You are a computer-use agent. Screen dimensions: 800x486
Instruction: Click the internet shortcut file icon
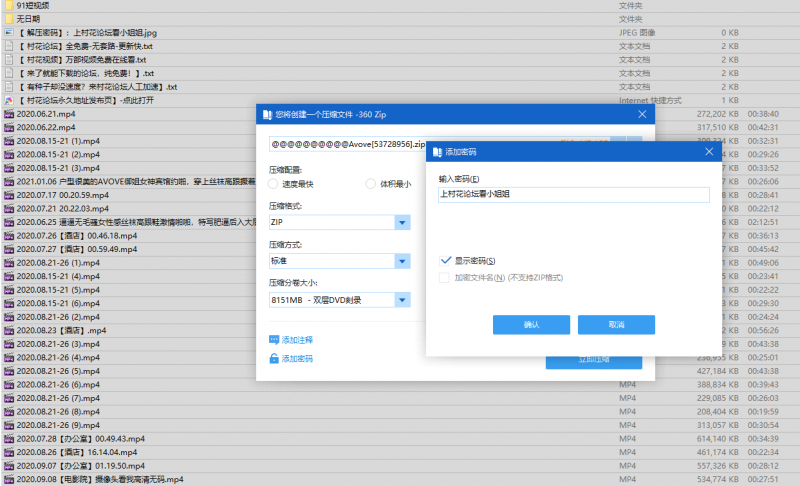[9, 100]
